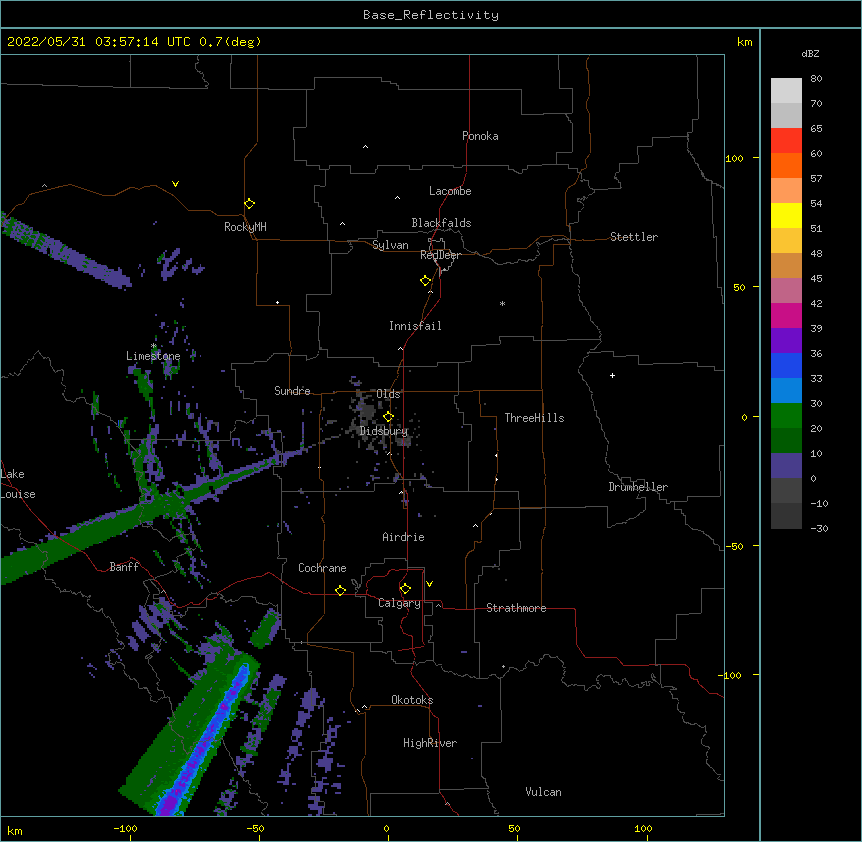Viewport: 862px width, 842px height.
Task: Select the yellow 54 dBZ legend swatch
Action: click(786, 215)
